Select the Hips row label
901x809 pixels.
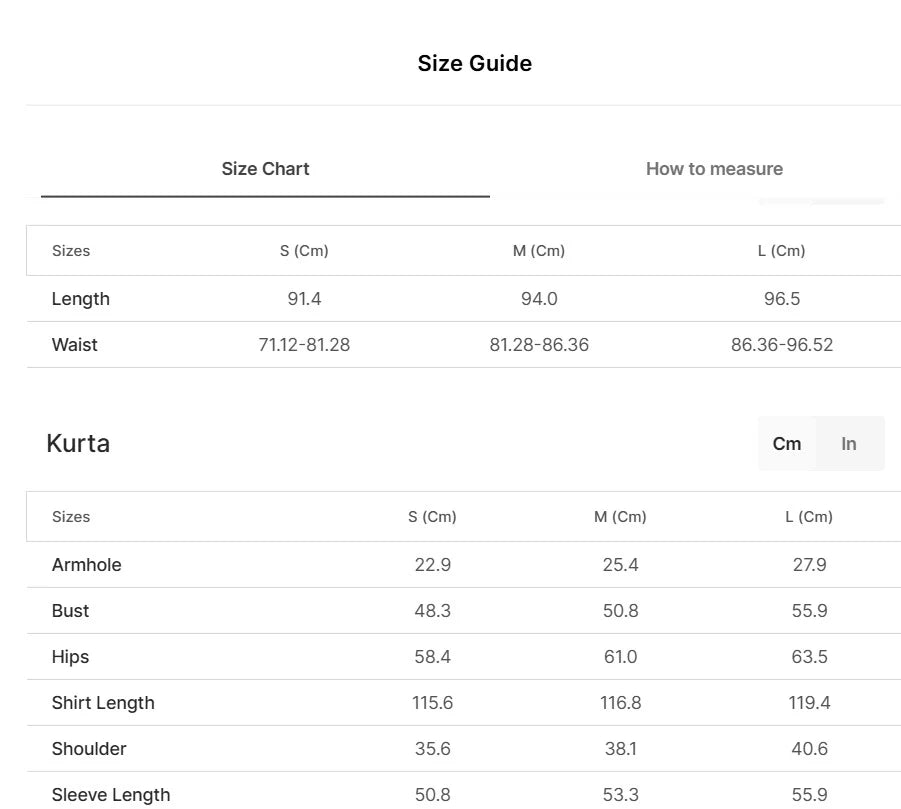click(71, 657)
